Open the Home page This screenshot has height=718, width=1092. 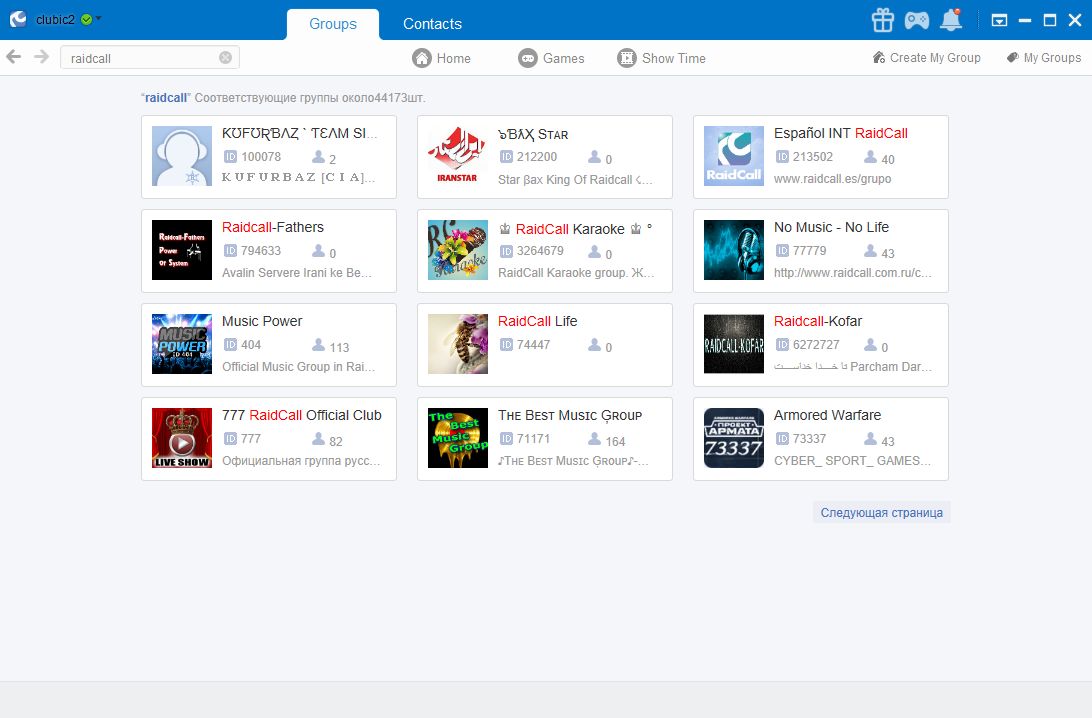pos(442,58)
